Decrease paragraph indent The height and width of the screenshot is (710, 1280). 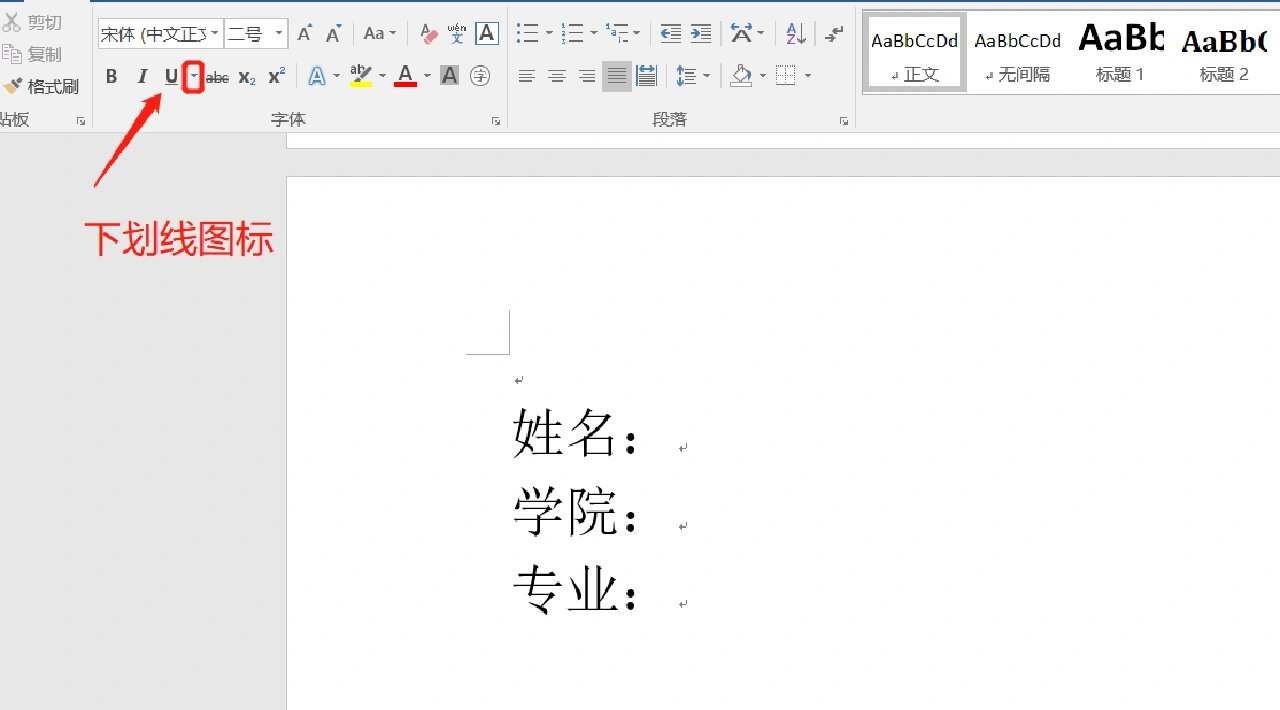[x=671, y=34]
